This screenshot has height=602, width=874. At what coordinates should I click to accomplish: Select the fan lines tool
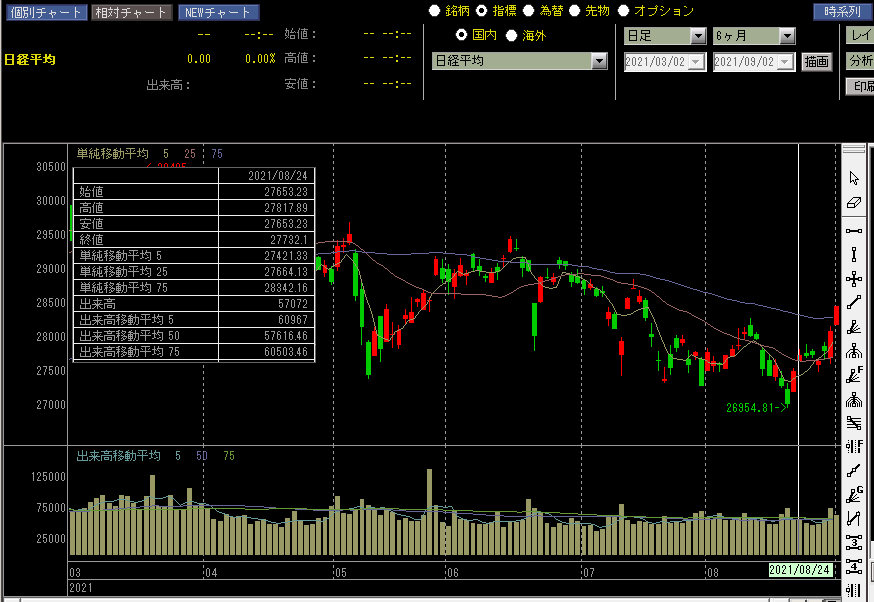point(854,327)
